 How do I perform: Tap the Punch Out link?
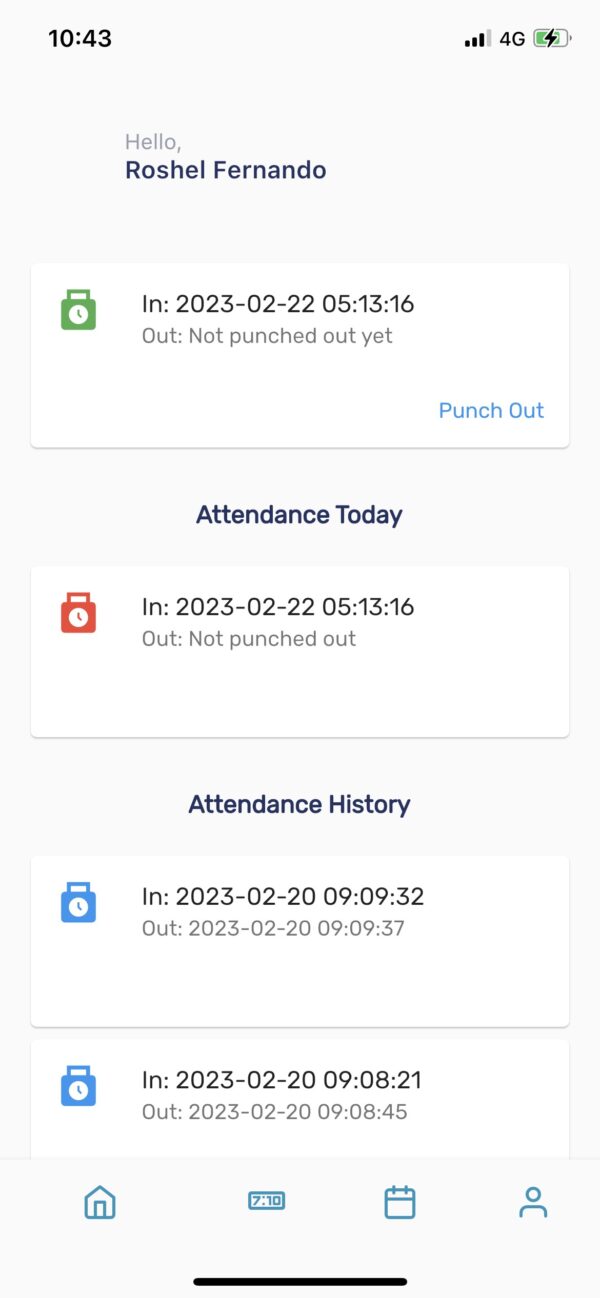(491, 410)
